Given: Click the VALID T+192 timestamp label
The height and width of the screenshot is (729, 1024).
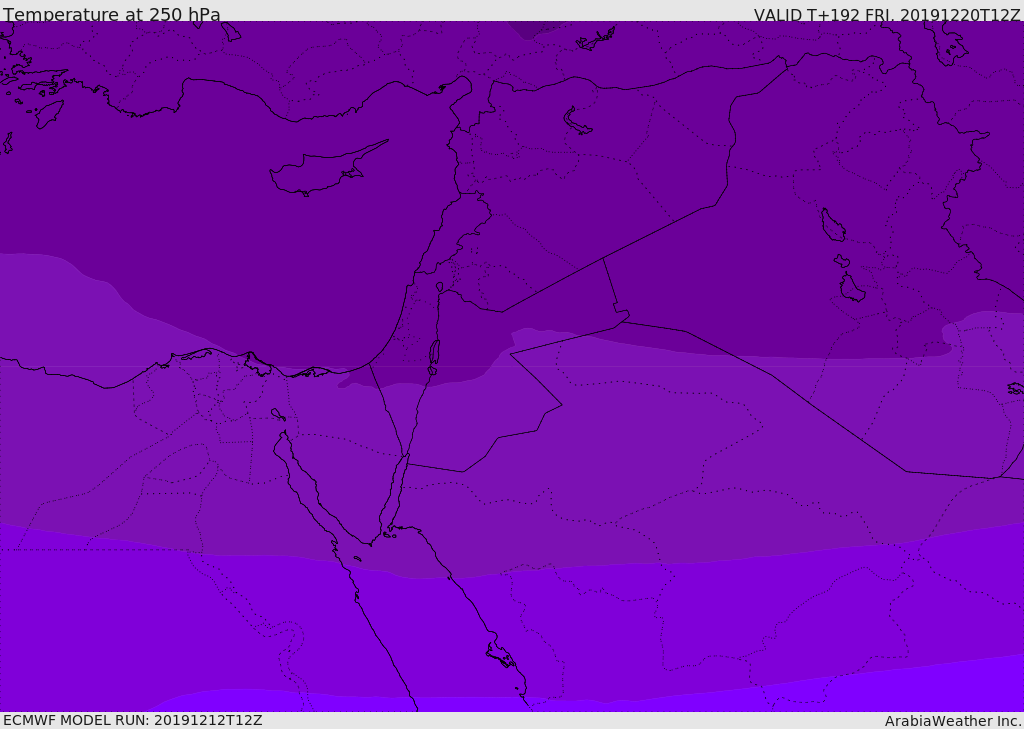Looking at the screenshot, I should click(x=887, y=15).
